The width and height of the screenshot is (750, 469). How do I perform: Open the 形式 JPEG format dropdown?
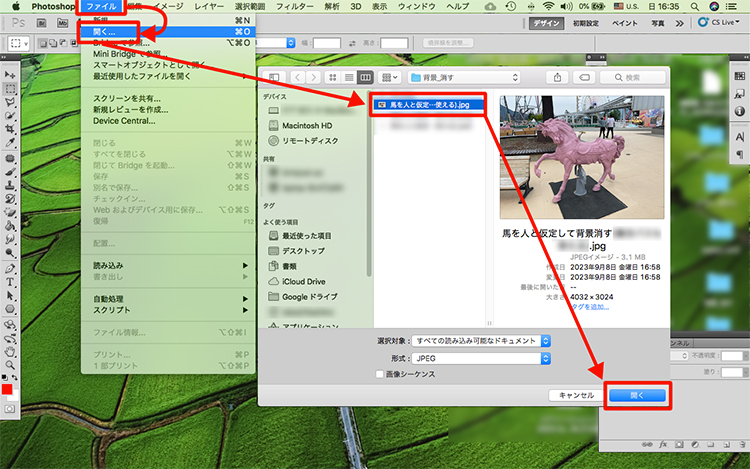coord(481,359)
